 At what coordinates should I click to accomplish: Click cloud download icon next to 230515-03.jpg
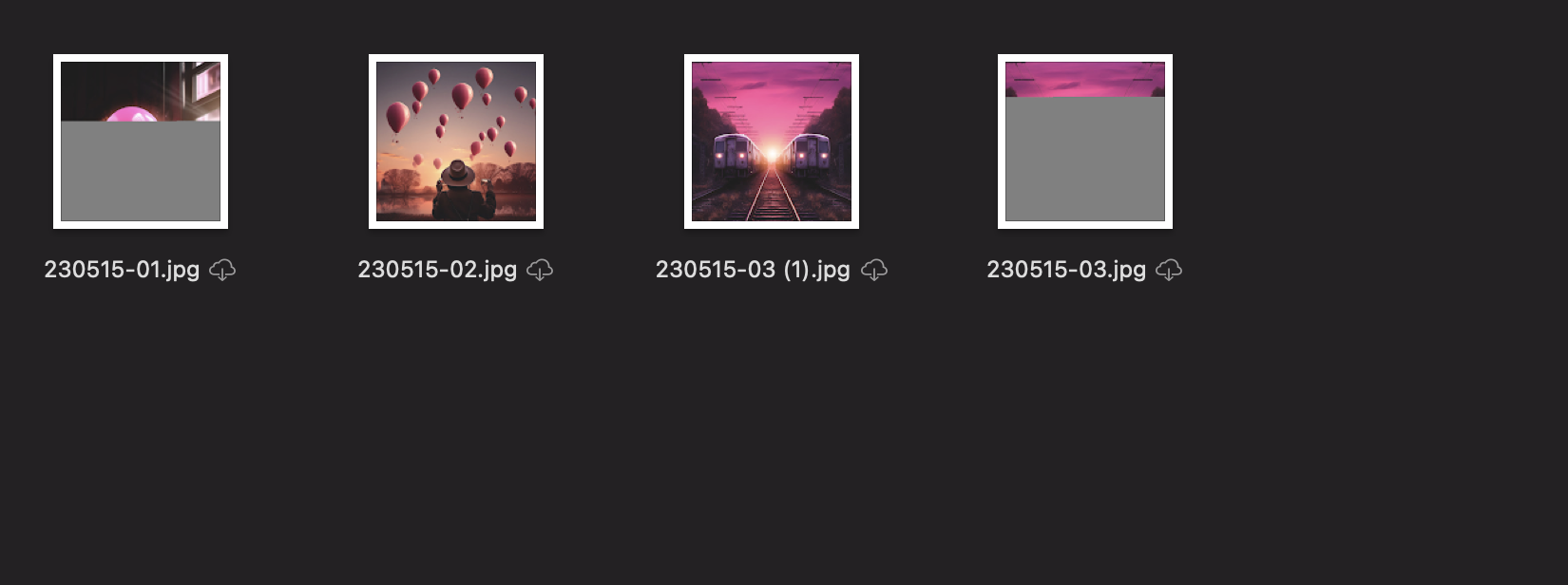[x=1169, y=270]
